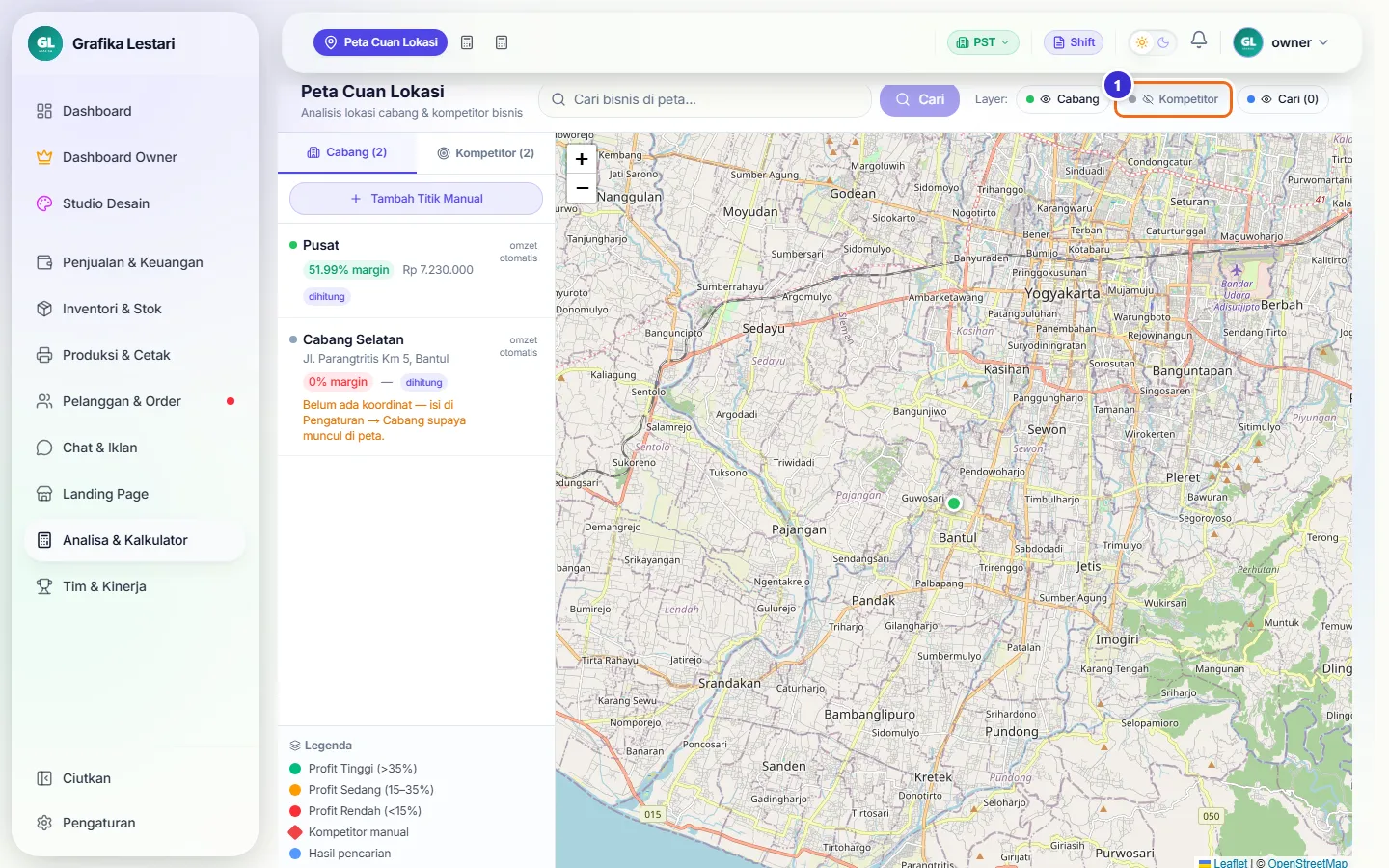Switch to dark mode moon icon

point(1163,42)
